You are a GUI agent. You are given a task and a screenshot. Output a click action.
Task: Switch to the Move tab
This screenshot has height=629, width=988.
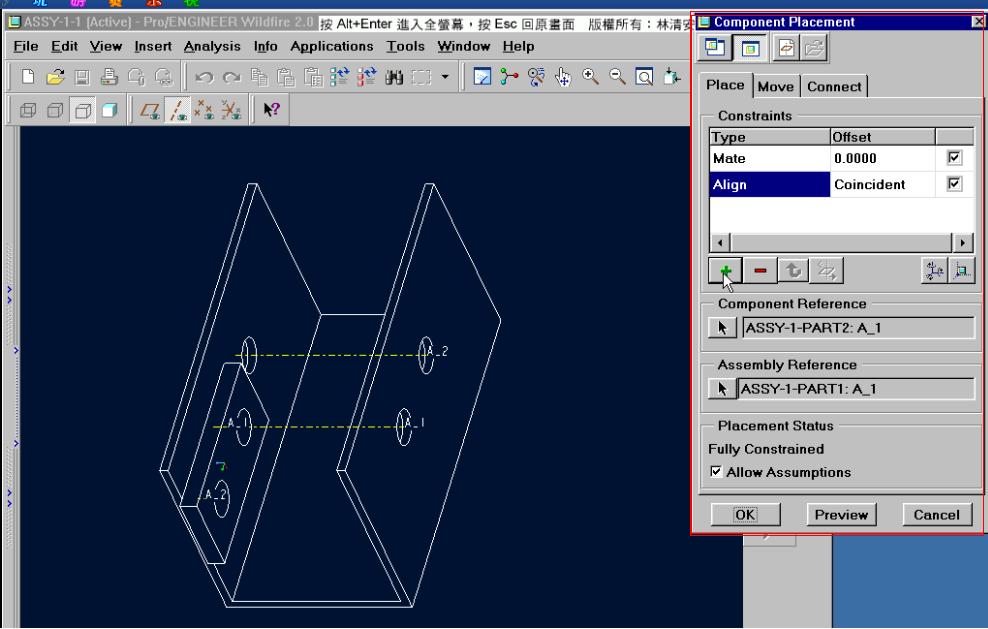[776, 86]
